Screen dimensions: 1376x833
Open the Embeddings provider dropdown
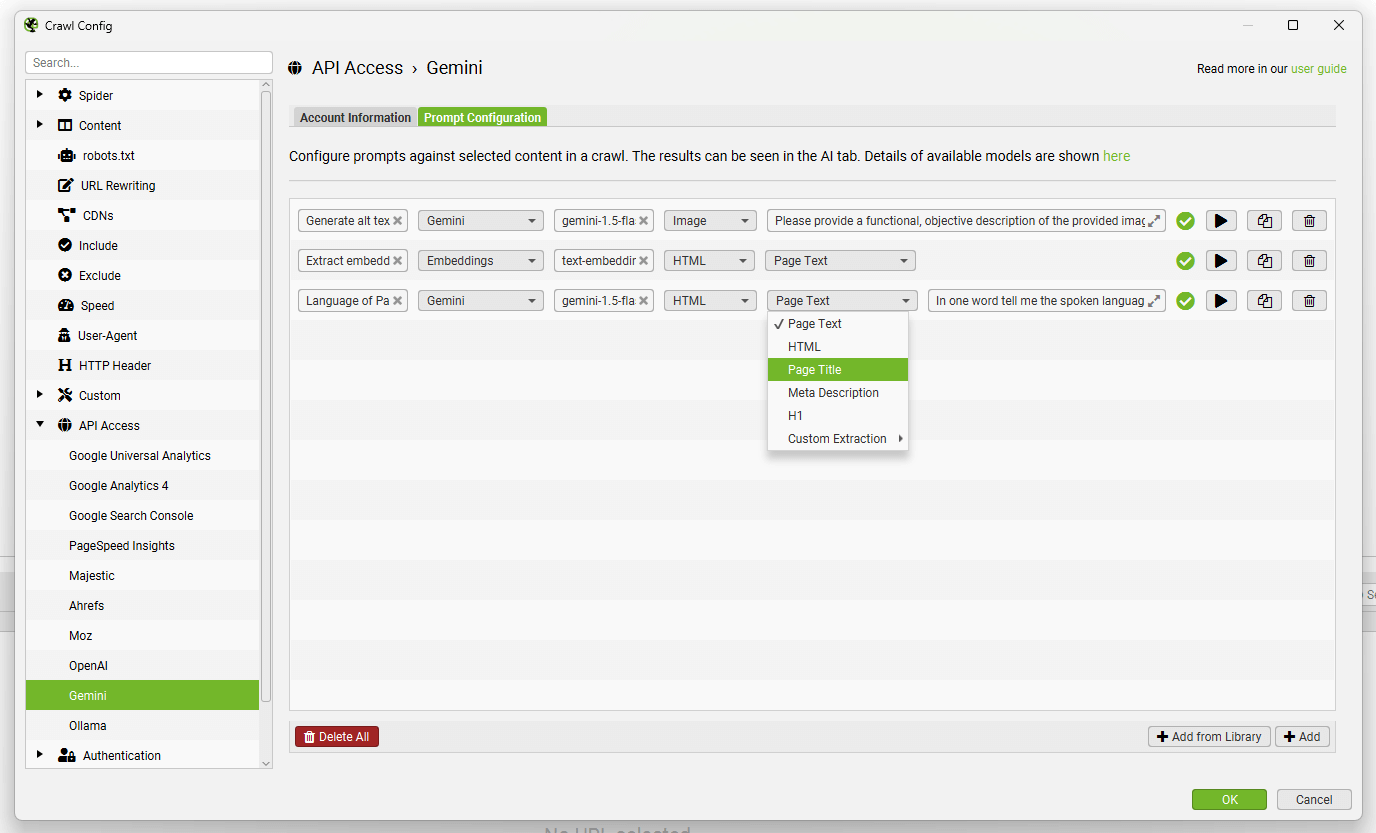point(480,261)
